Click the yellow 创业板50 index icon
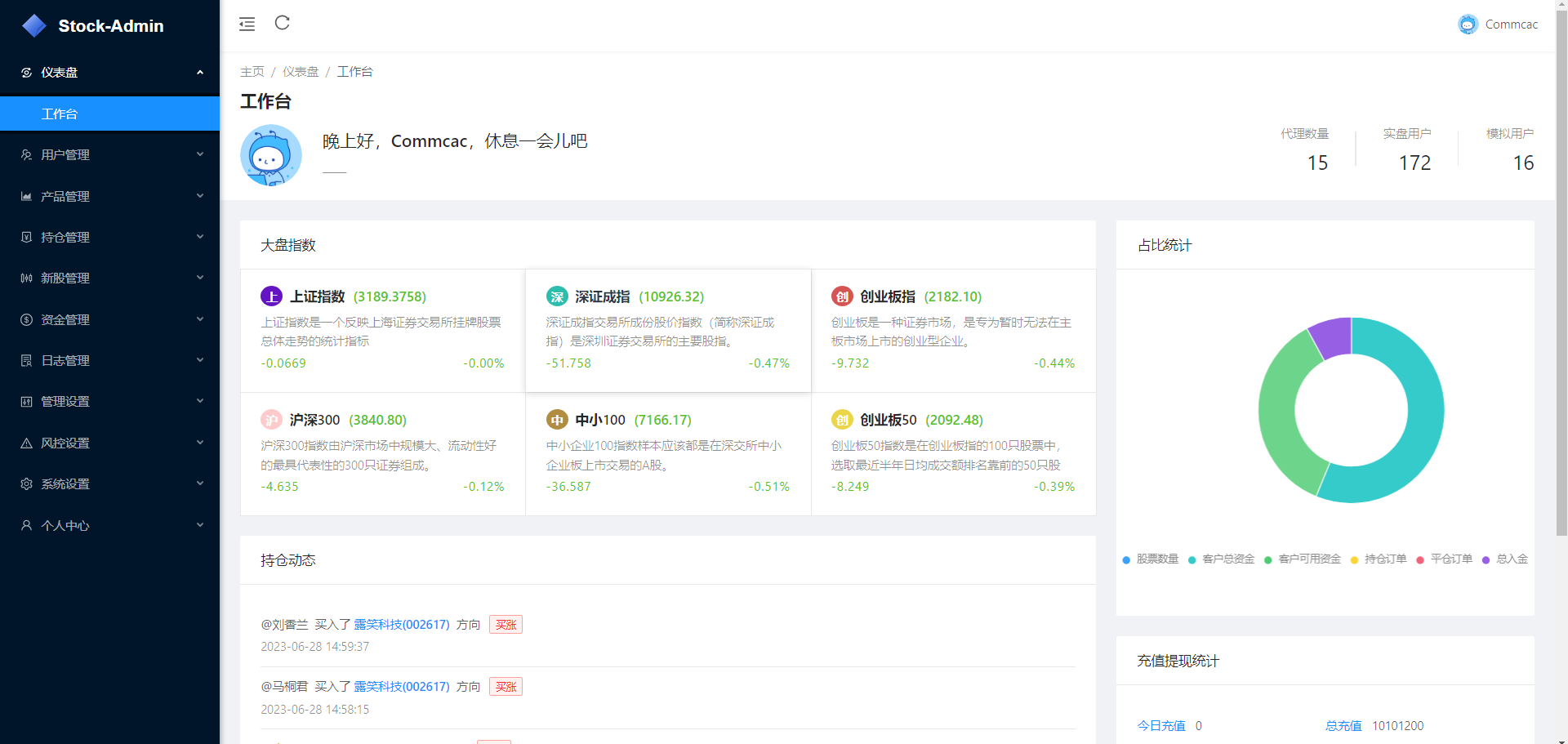Screen dimensions: 1568x744 pyautogui.click(x=842, y=420)
